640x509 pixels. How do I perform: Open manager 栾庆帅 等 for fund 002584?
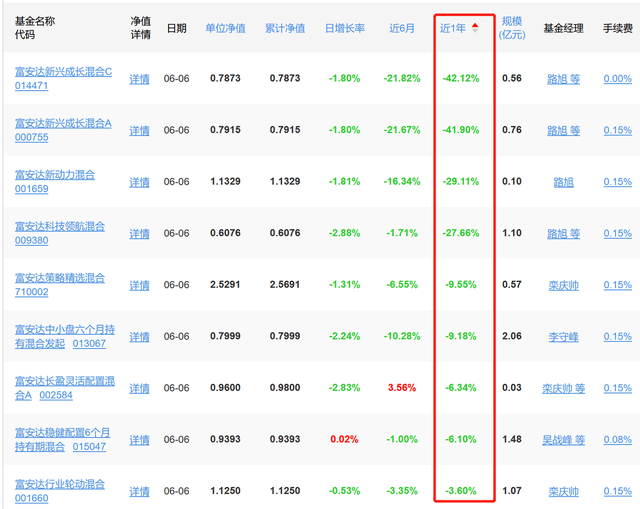pos(563,388)
